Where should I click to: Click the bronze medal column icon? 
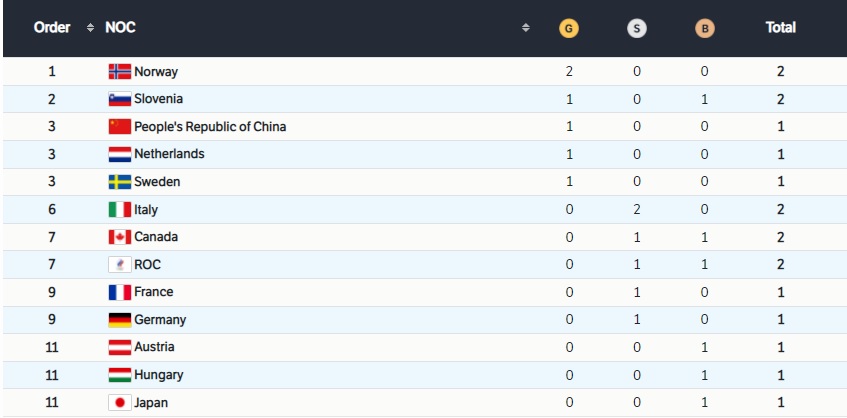(705, 29)
